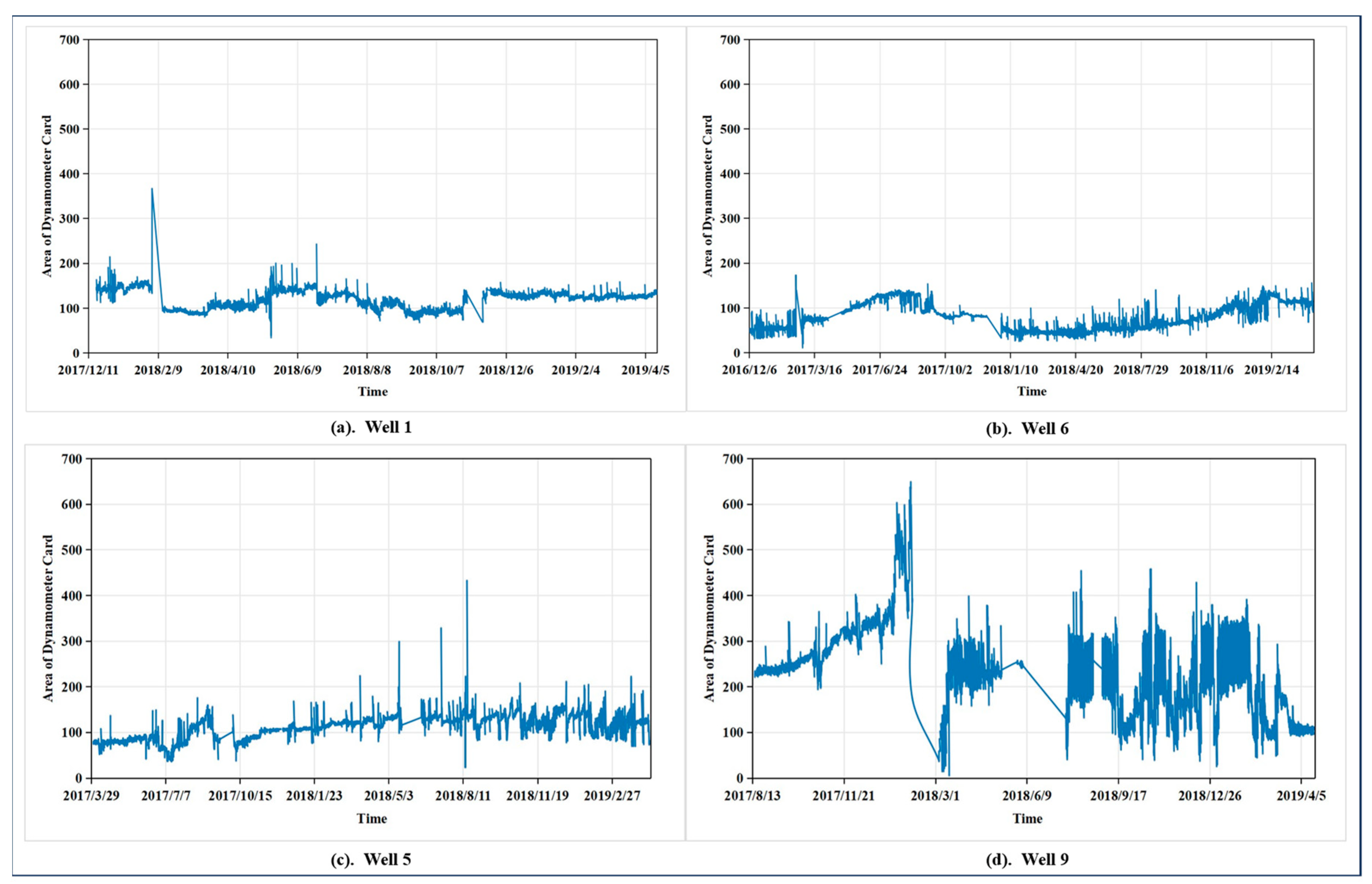Click the highest peak in Well 9 chart
Viewport: 1372px width, 884px height.
point(910,483)
